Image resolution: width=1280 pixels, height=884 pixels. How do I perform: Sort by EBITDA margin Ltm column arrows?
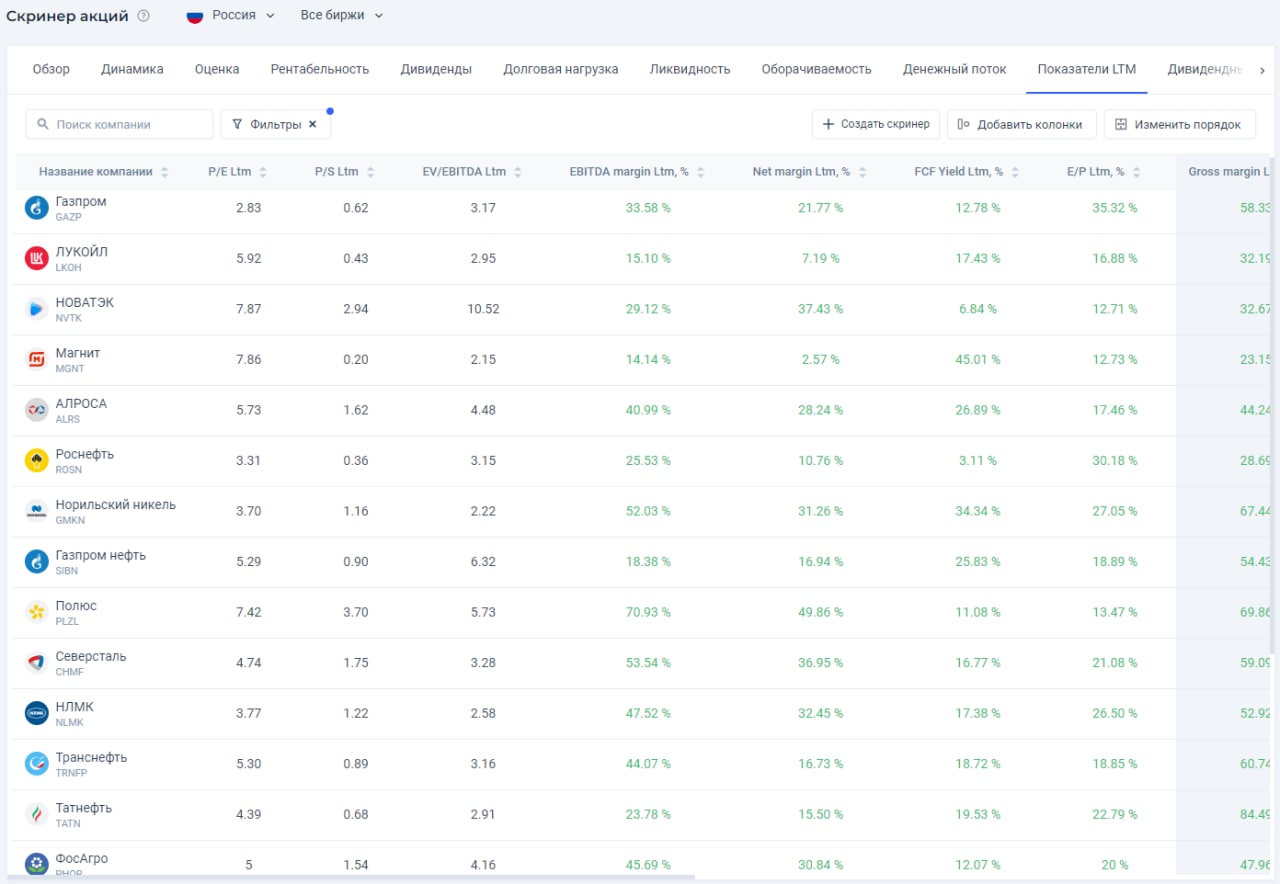(x=701, y=172)
